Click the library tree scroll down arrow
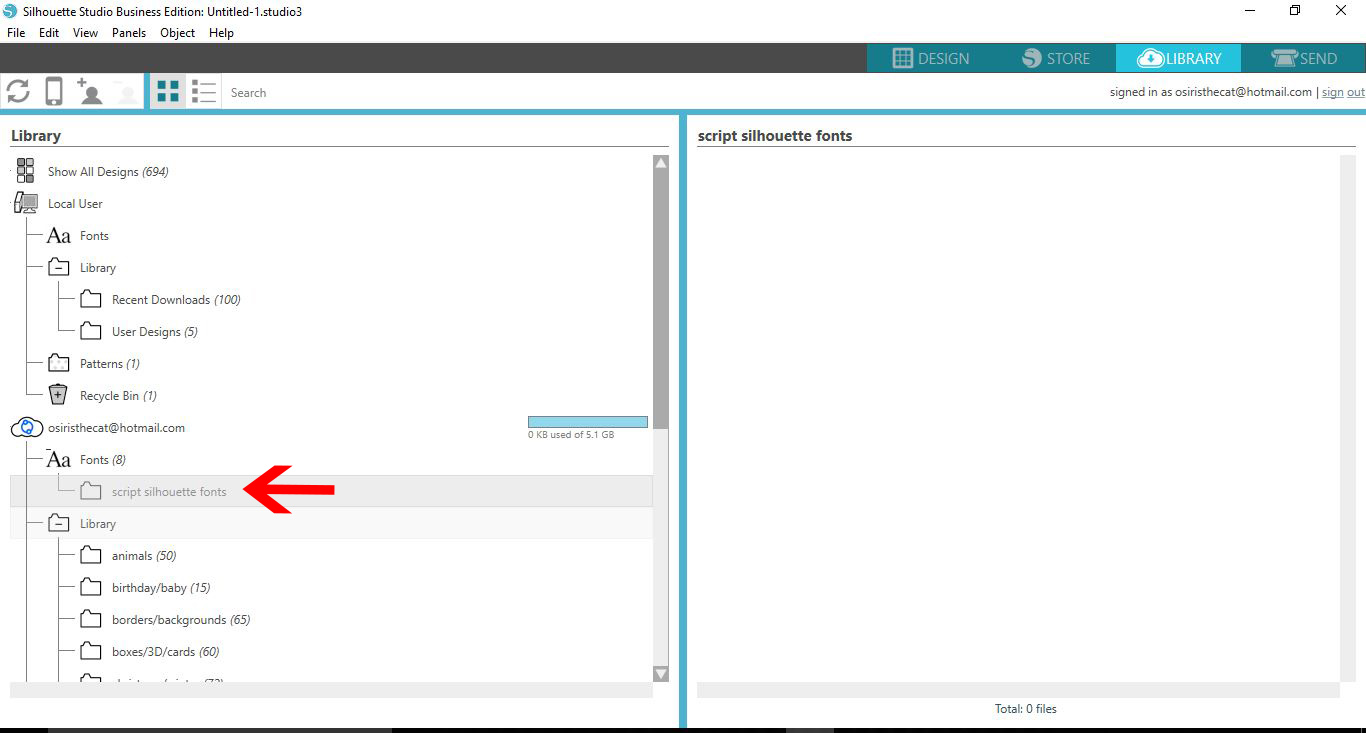 pyautogui.click(x=661, y=674)
